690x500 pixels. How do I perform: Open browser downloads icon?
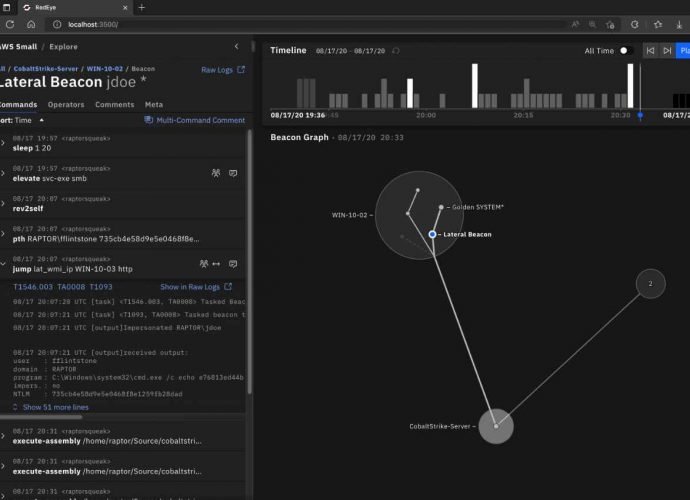tap(679, 24)
